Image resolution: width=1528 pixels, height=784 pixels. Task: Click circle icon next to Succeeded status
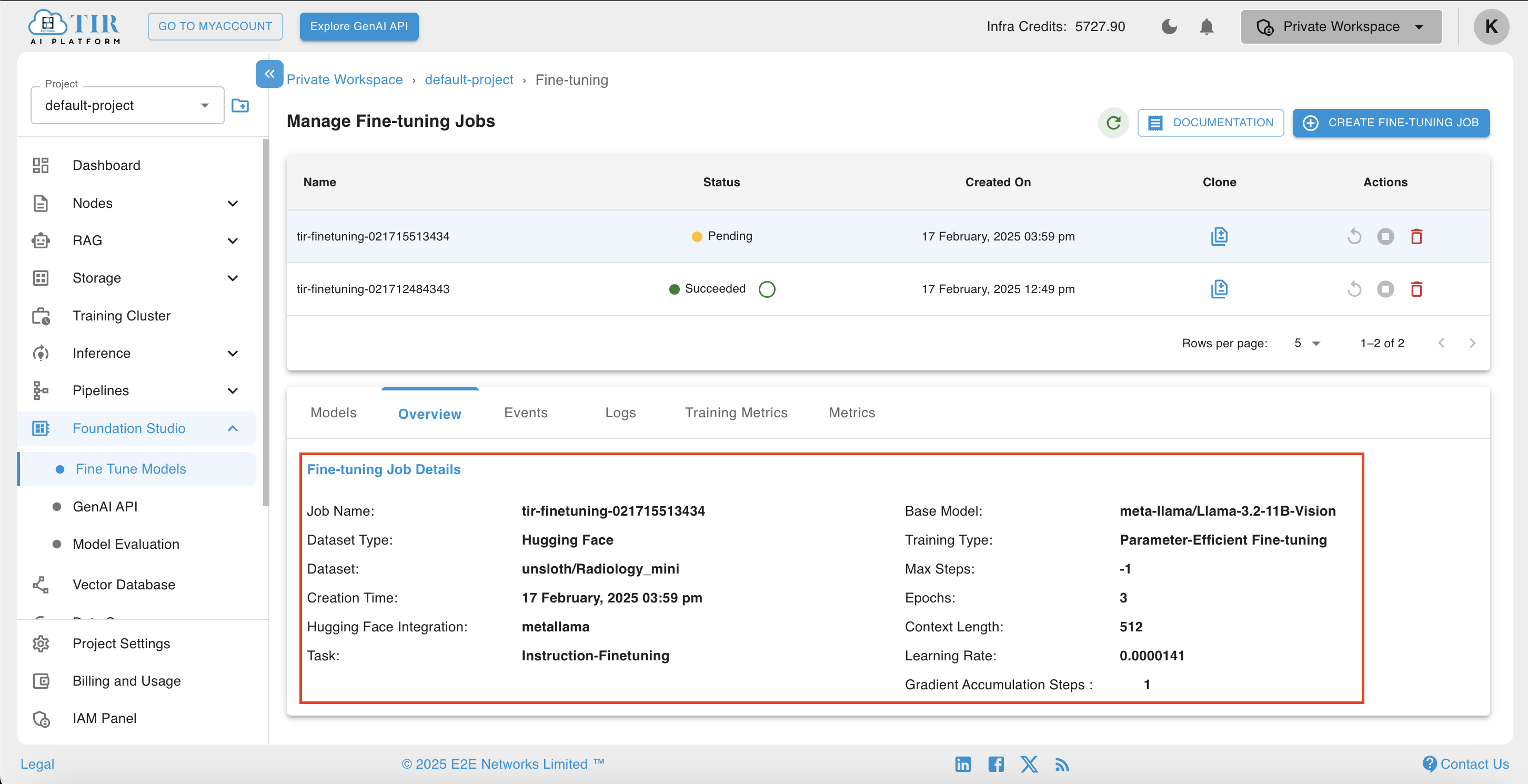(x=767, y=289)
